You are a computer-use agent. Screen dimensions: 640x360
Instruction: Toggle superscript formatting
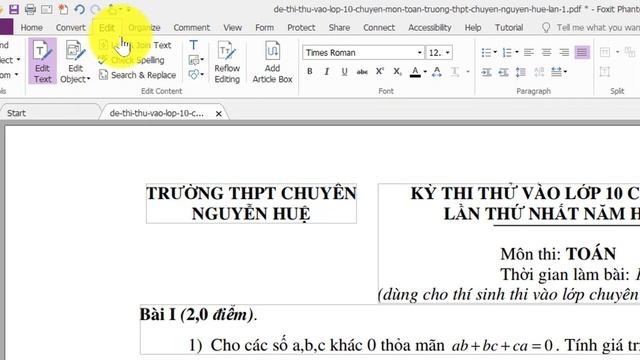[380, 71]
